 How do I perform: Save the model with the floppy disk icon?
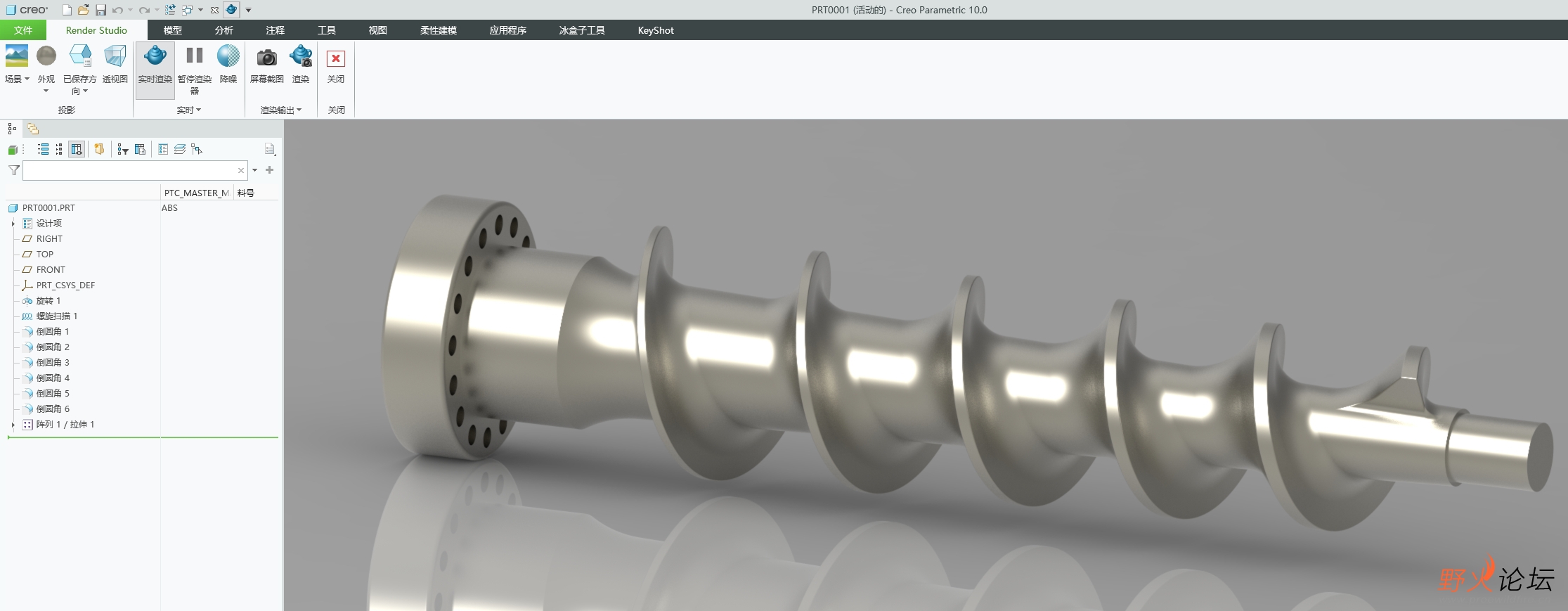(x=101, y=10)
